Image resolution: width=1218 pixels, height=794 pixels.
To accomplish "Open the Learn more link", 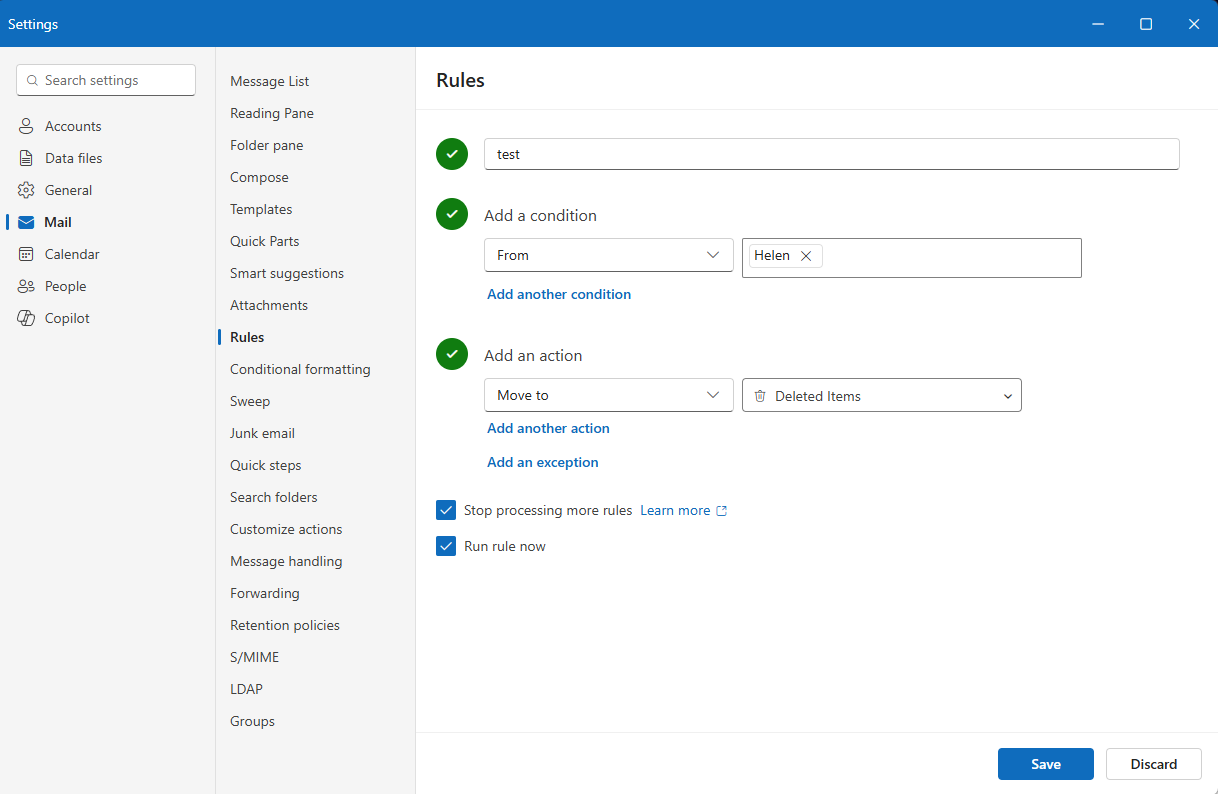I will point(675,510).
